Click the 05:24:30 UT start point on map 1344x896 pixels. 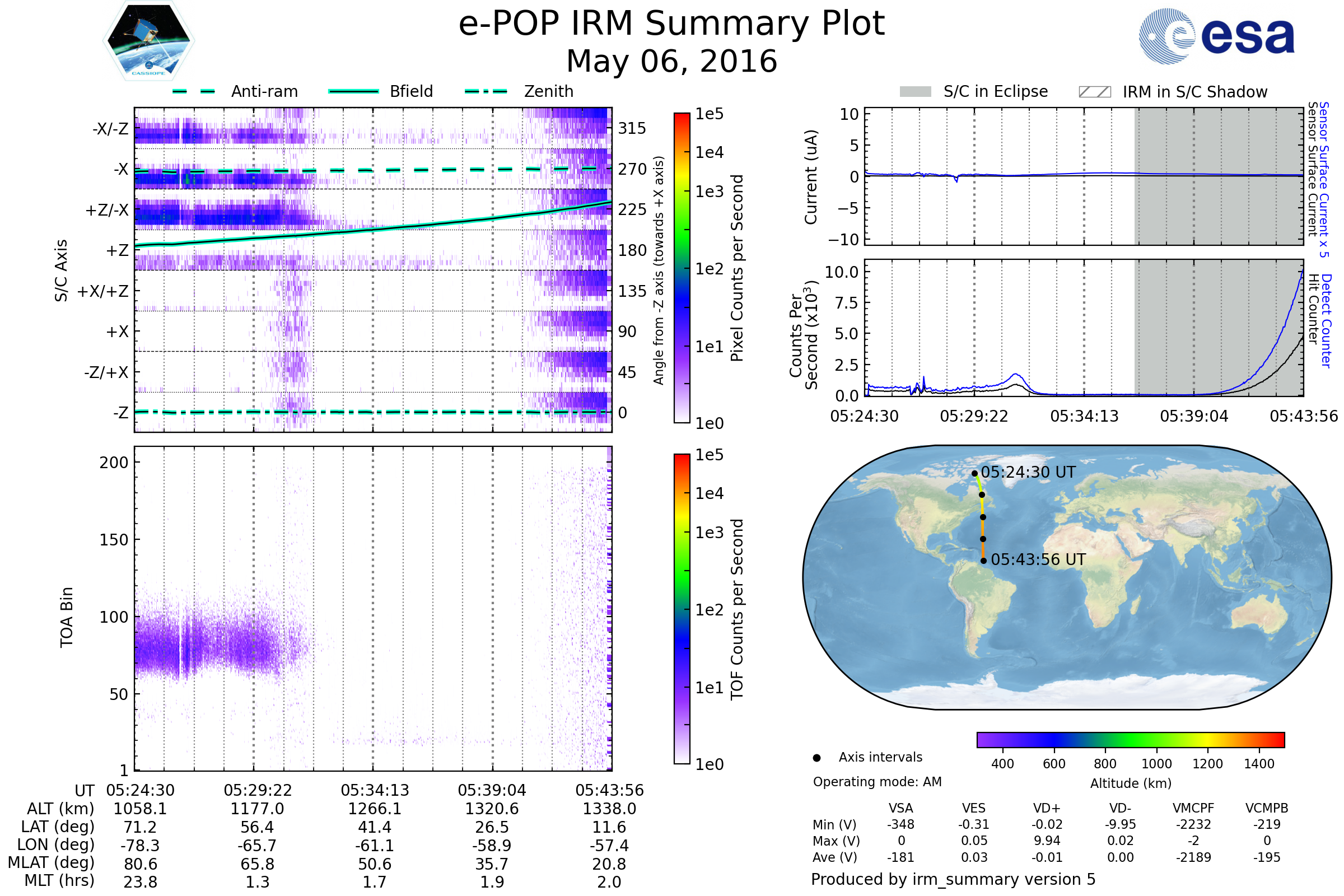975,474
